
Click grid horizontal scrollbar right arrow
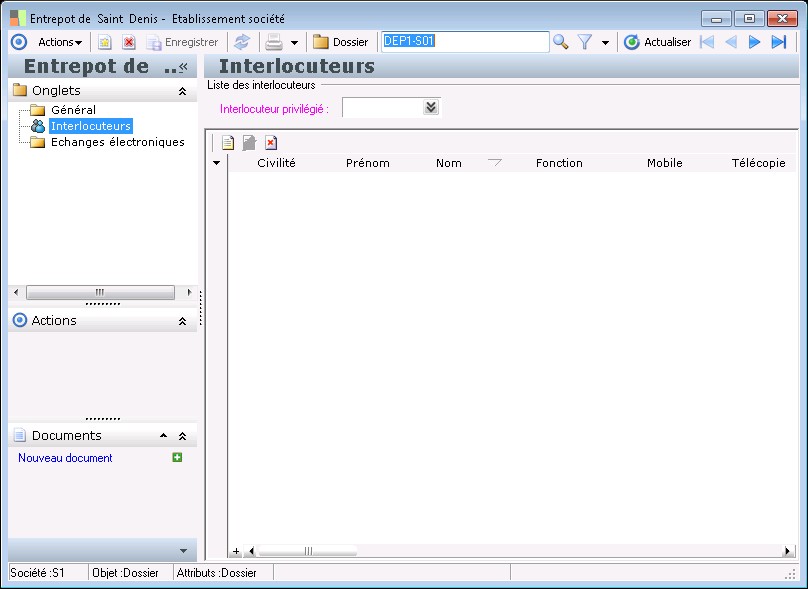click(787, 551)
